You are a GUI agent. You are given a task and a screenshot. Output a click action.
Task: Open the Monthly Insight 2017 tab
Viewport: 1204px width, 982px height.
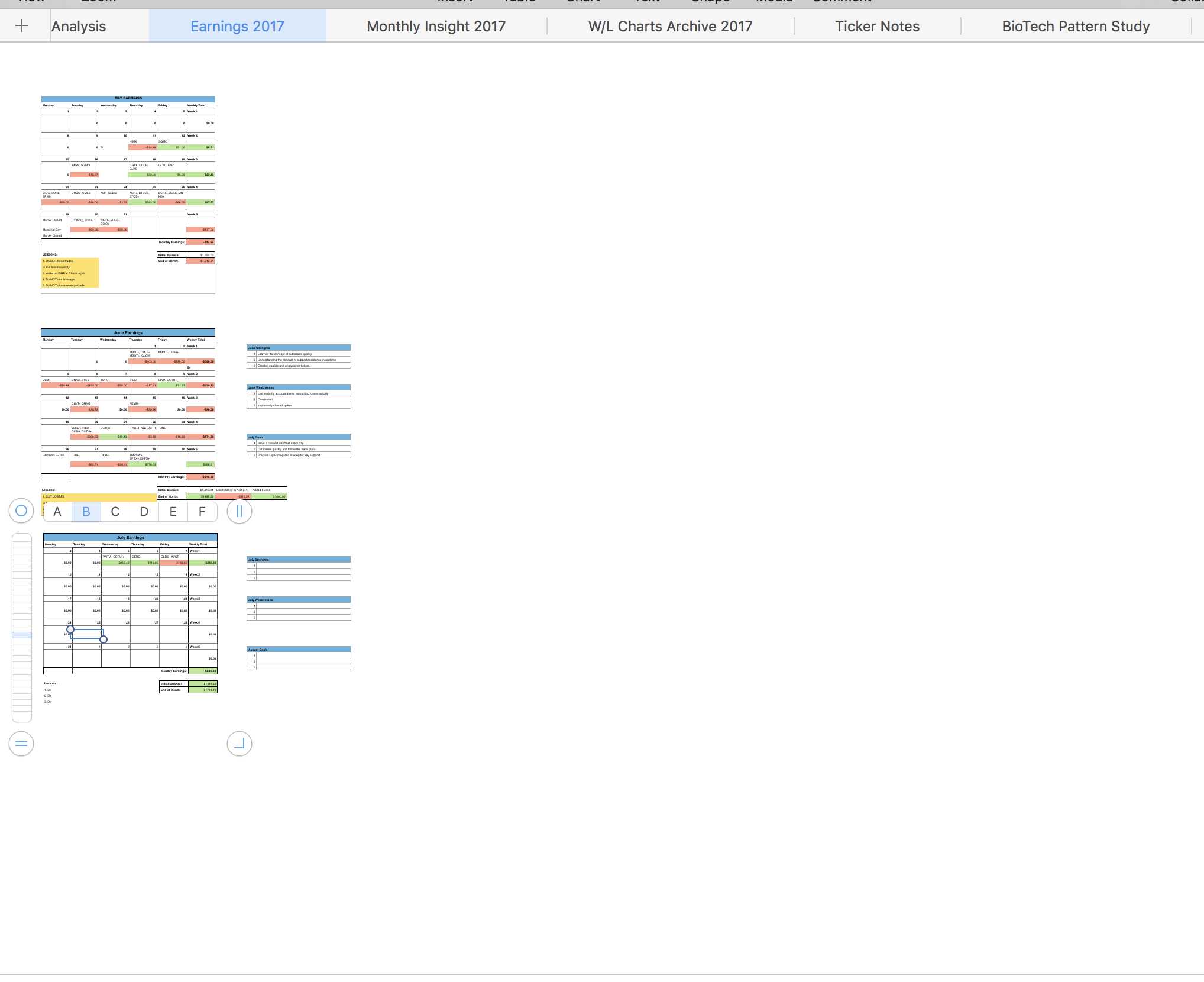tap(436, 27)
